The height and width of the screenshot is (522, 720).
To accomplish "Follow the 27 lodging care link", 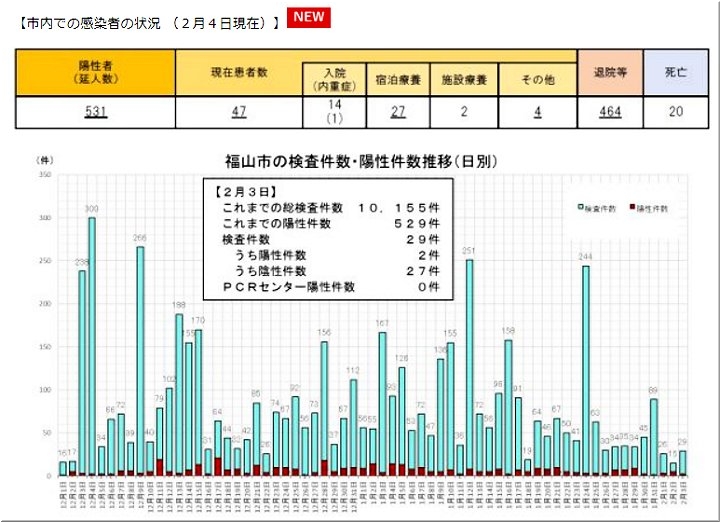I will pos(397,111).
